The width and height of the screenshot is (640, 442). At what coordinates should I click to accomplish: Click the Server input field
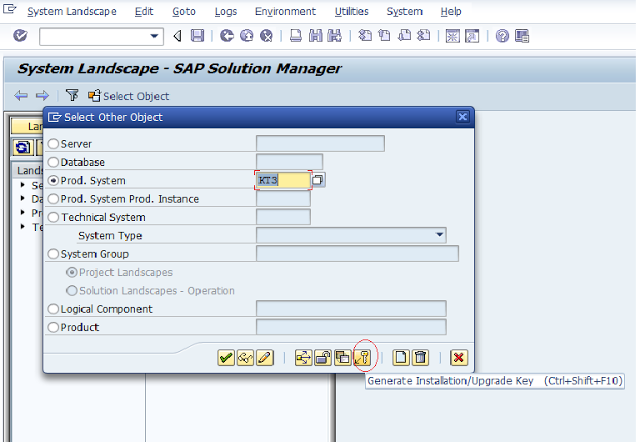[x=320, y=143]
